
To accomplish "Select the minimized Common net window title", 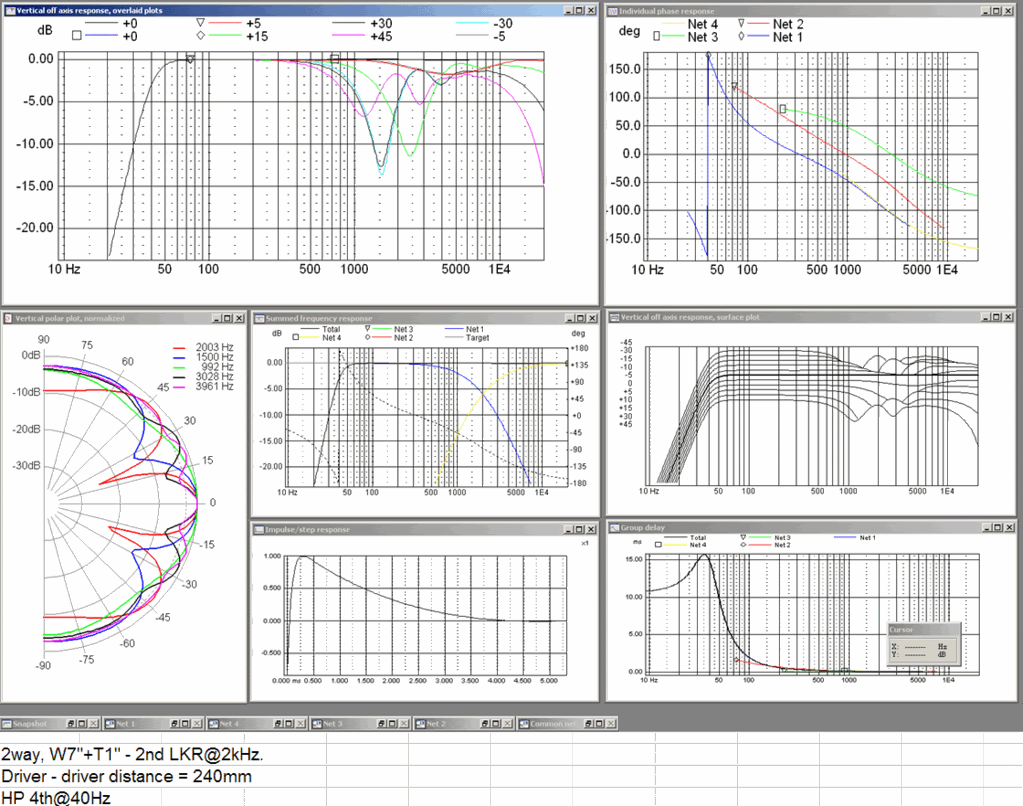I will tap(550, 723).
